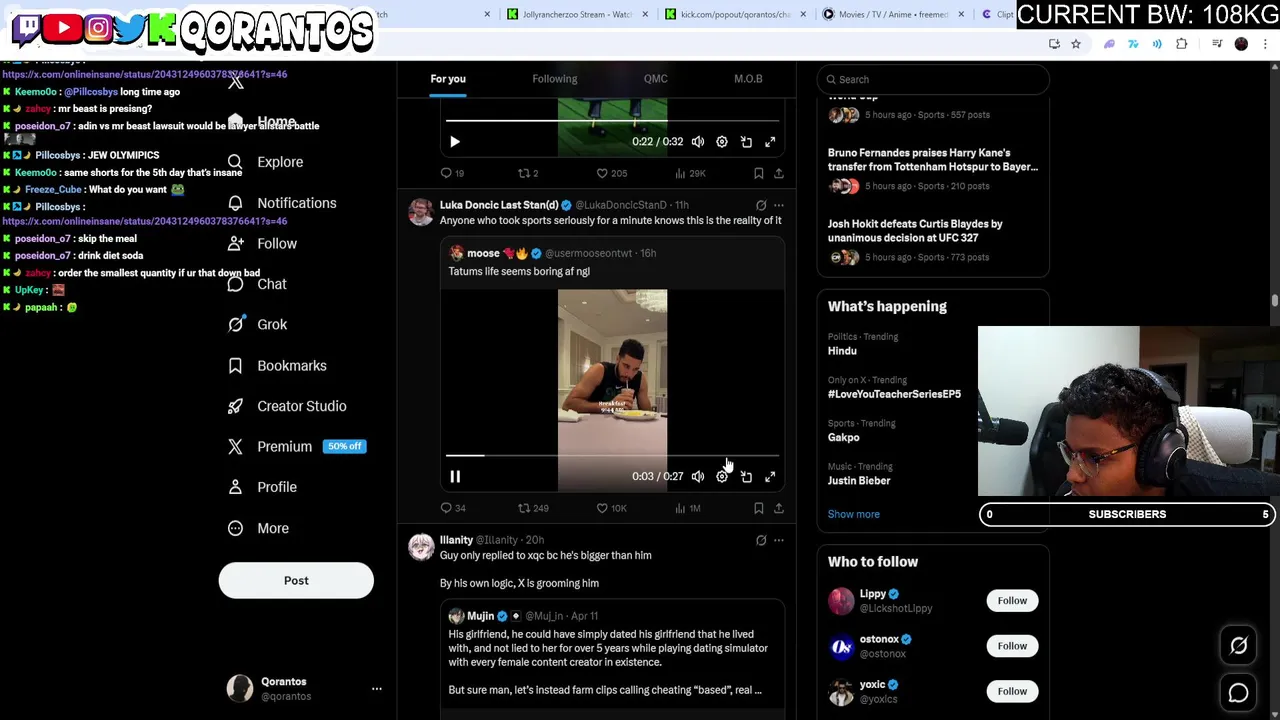The image size is (1280, 720).
Task: Open settings gear on the 0:32 video
Action: tap(722, 142)
